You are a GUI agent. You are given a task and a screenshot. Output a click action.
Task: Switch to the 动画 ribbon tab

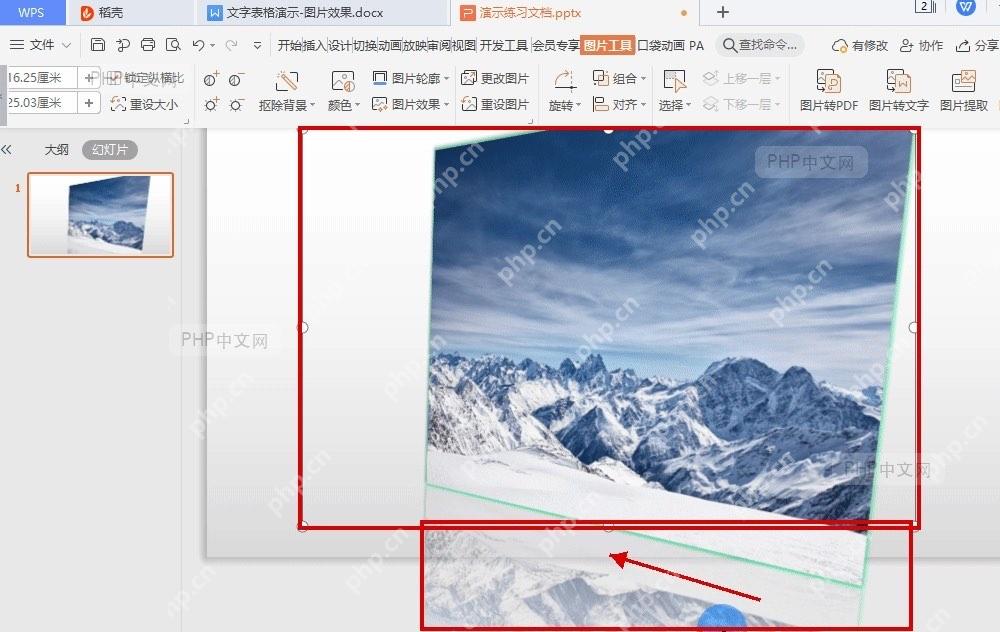click(x=390, y=45)
